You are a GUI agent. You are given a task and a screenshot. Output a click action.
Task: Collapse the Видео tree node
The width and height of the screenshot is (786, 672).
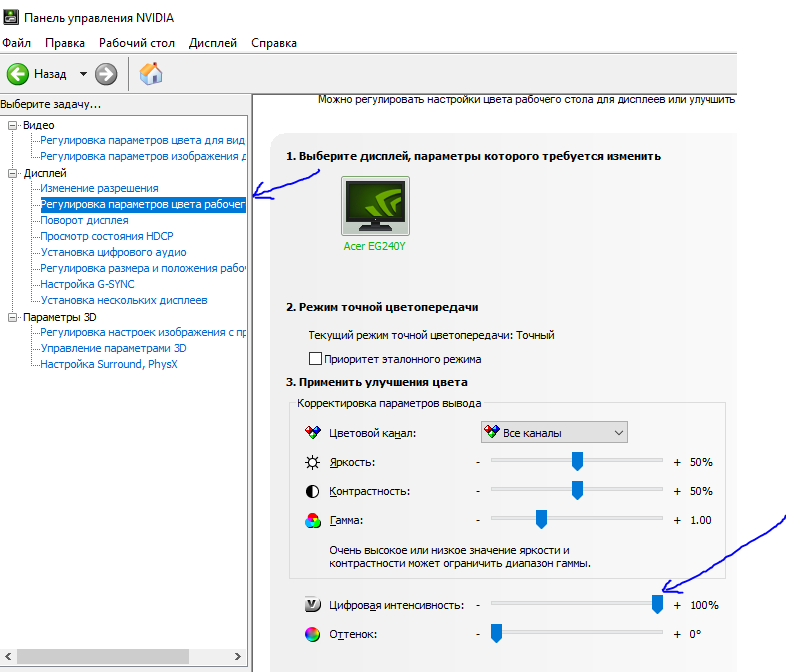13,125
